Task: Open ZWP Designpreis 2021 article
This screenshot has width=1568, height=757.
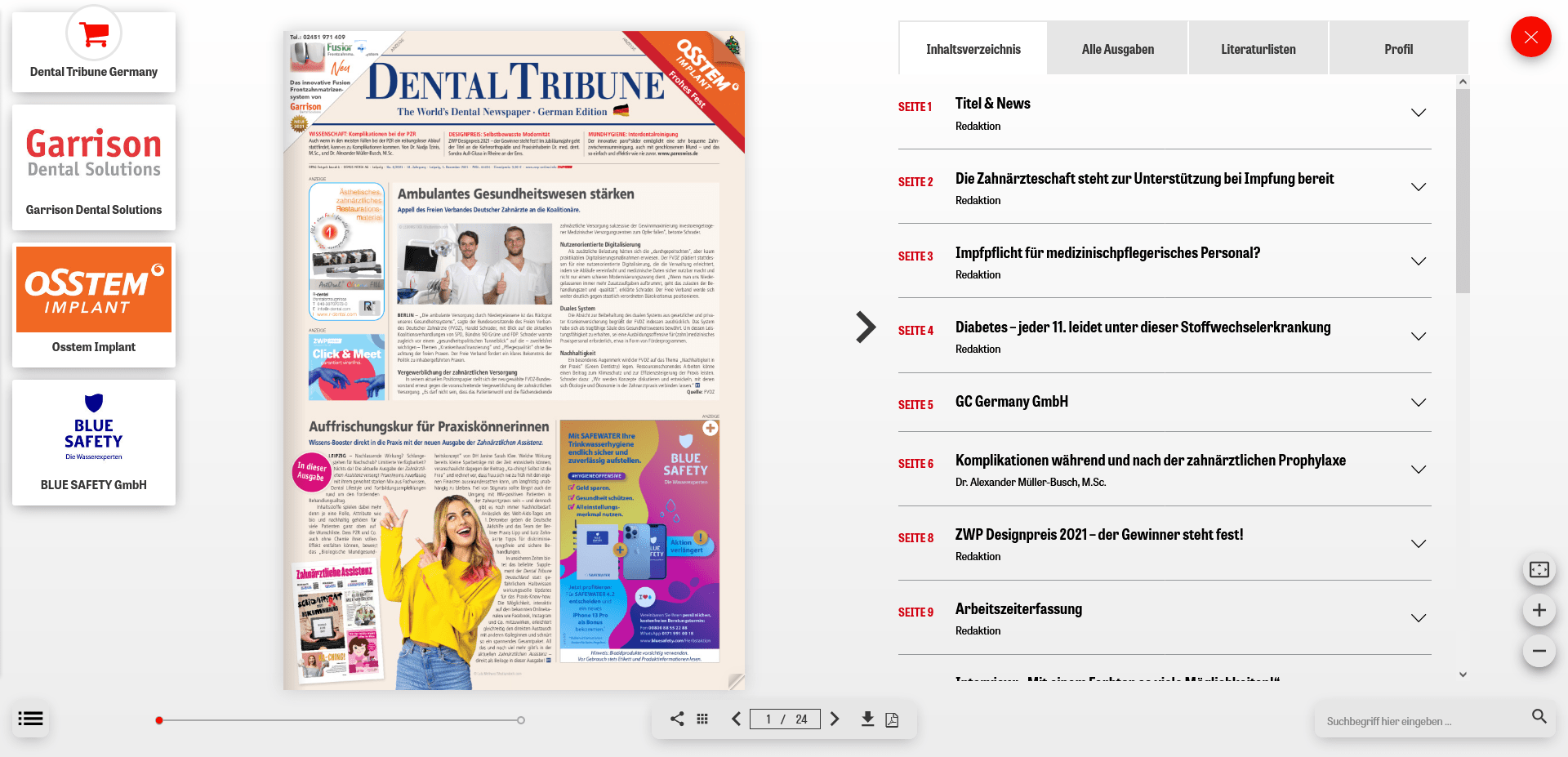Action: (1099, 535)
